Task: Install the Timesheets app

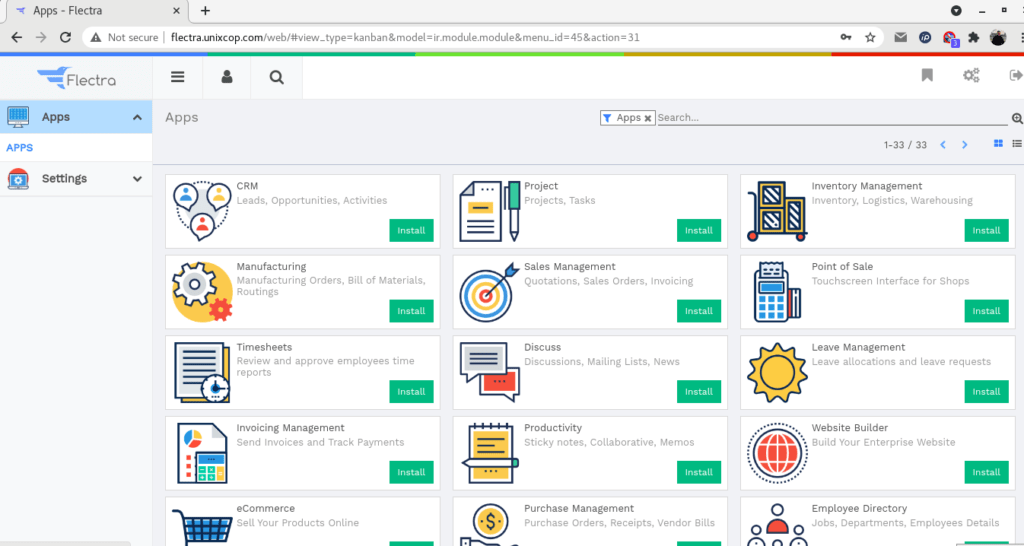Action: (411, 392)
